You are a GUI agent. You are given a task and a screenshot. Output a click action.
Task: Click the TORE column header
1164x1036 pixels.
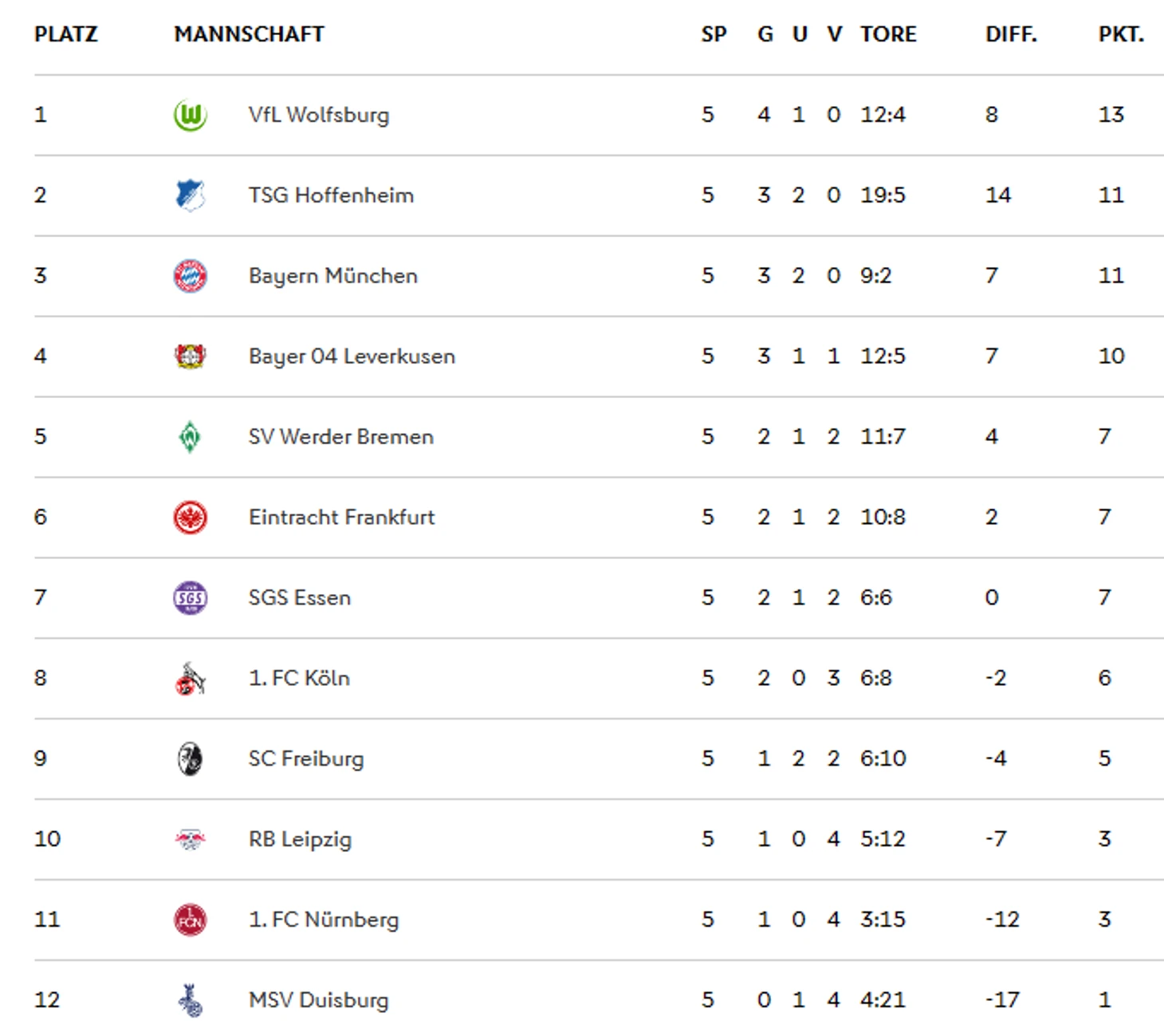pyautogui.click(x=888, y=34)
